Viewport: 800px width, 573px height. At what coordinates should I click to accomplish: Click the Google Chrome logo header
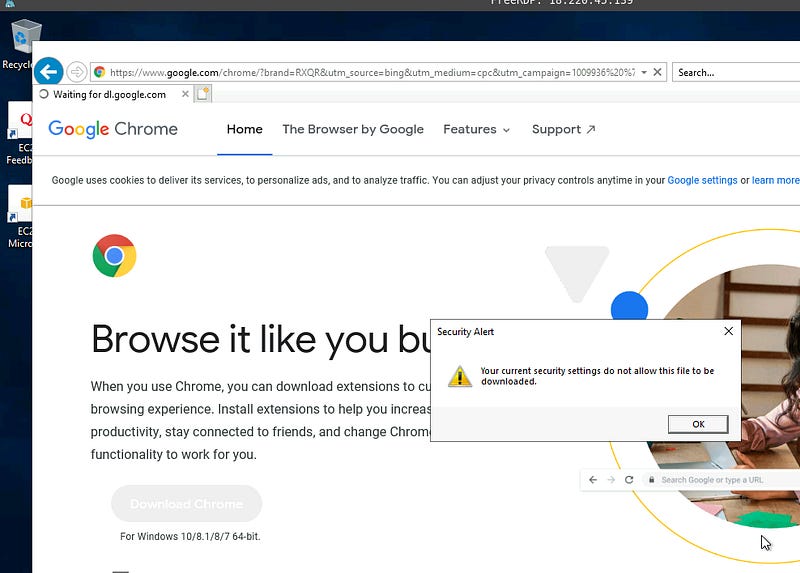(113, 129)
